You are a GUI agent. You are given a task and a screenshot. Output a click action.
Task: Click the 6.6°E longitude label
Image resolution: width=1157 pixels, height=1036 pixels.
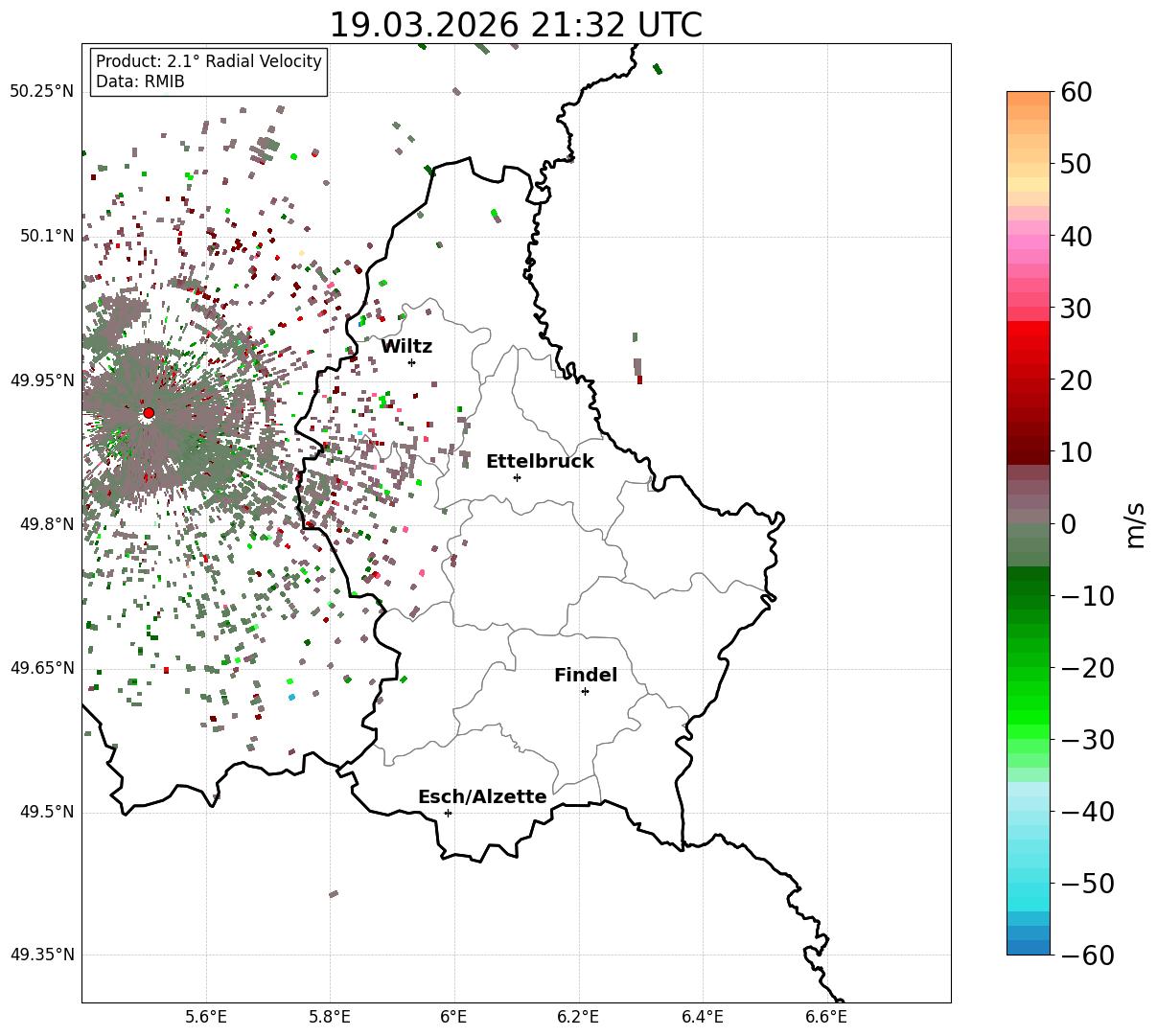826,1017
